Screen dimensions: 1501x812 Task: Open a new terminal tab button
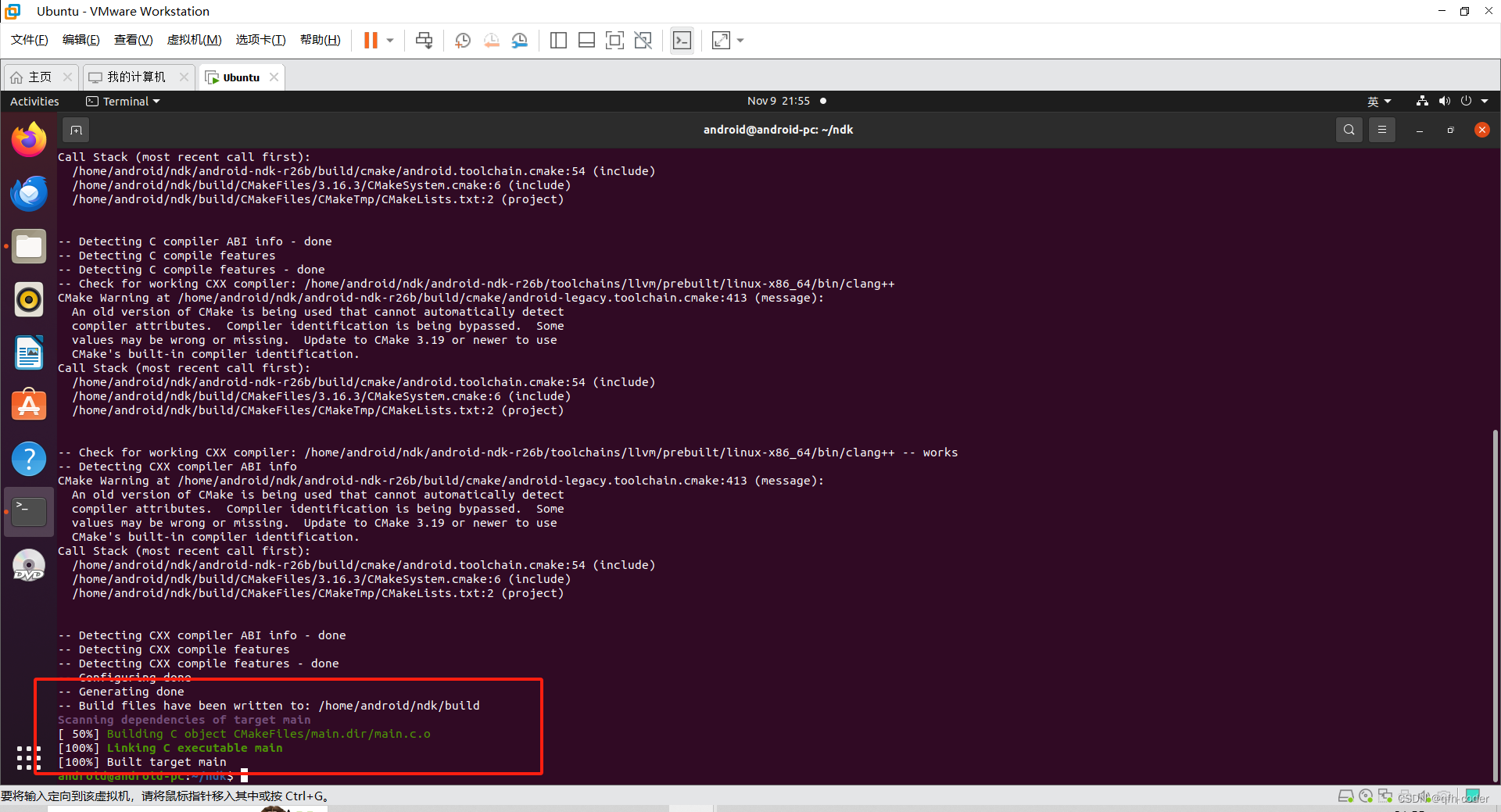click(76, 130)
